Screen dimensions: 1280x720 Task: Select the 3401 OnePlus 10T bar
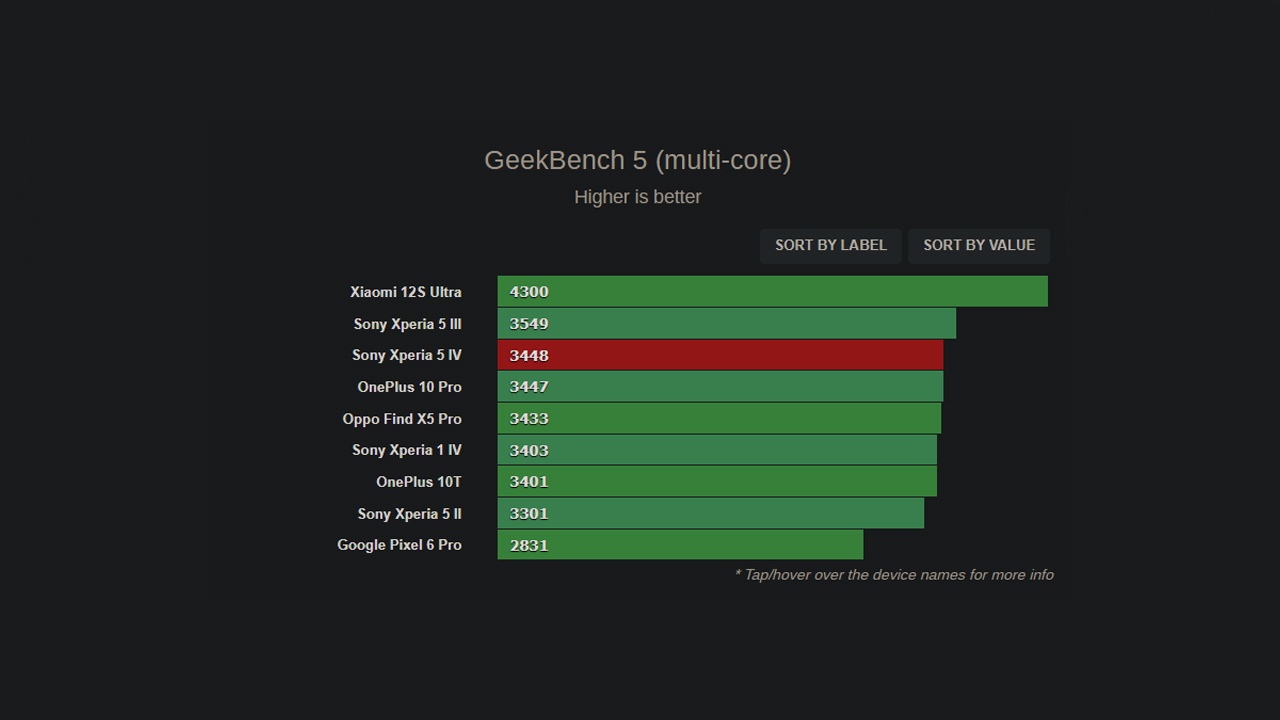point(717,481)
